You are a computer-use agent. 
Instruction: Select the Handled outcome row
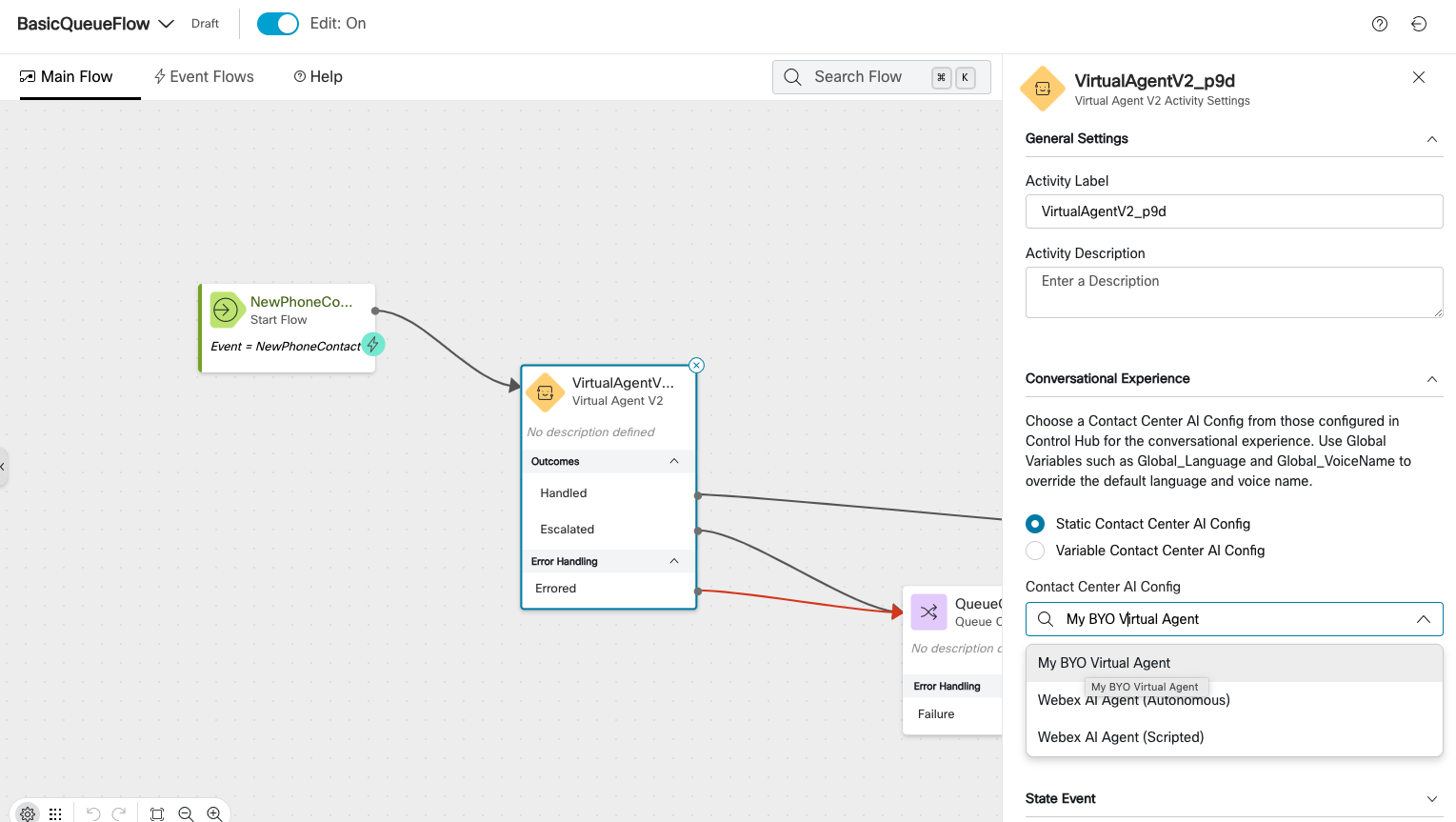tap(609, 493)
